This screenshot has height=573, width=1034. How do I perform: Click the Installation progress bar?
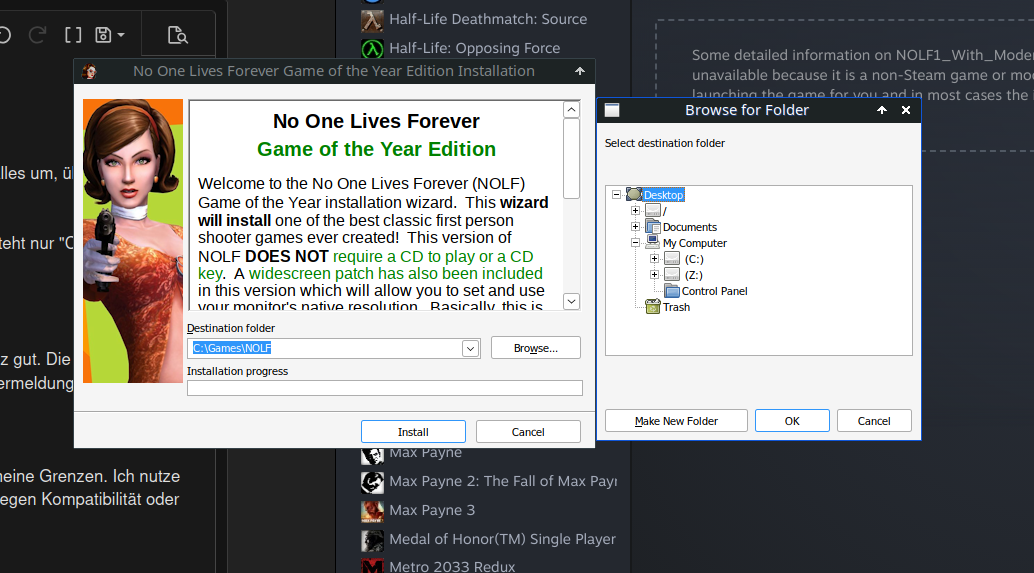click(384, 388)
